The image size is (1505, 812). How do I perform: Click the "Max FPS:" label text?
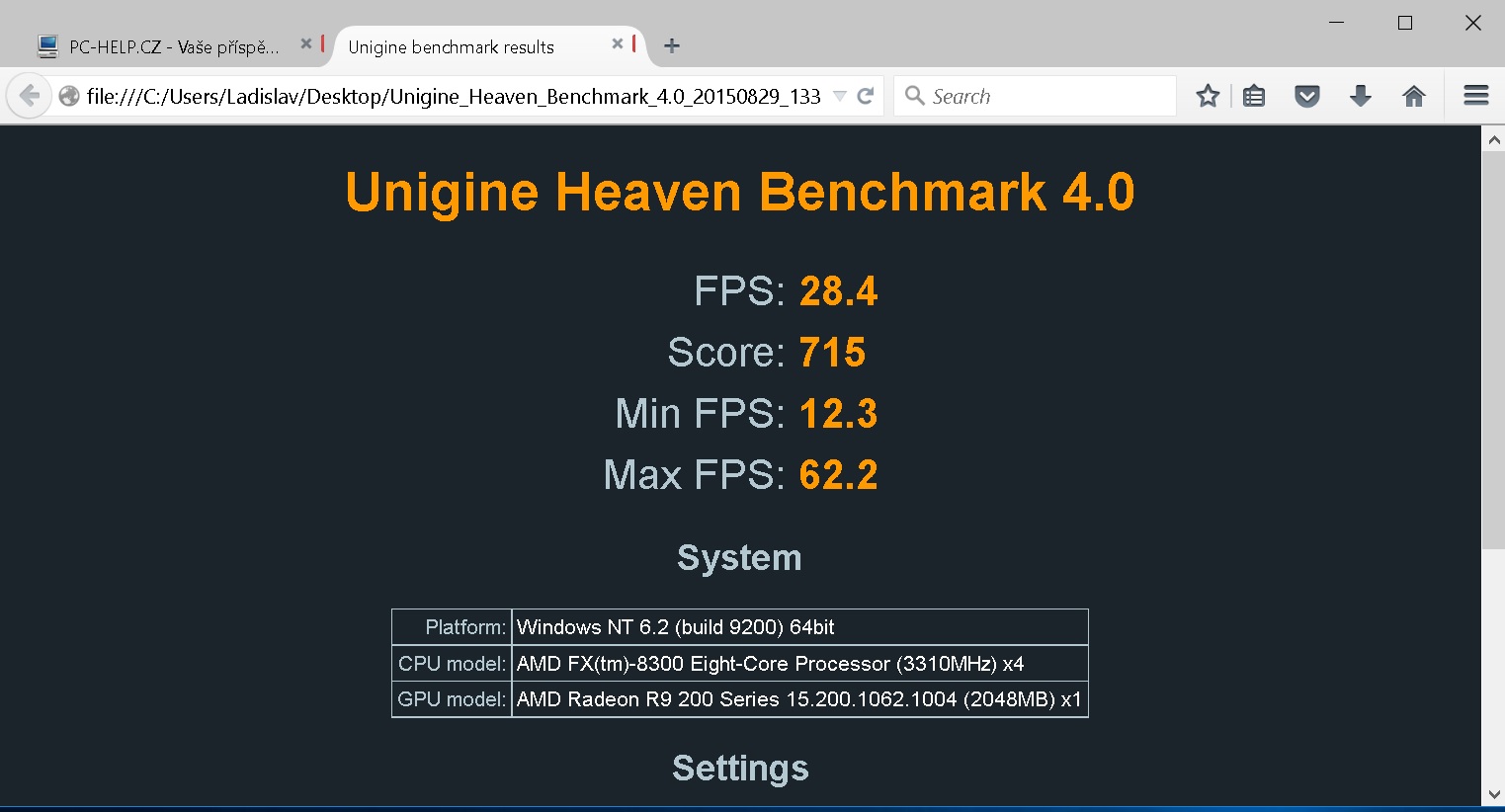(695, 475)
